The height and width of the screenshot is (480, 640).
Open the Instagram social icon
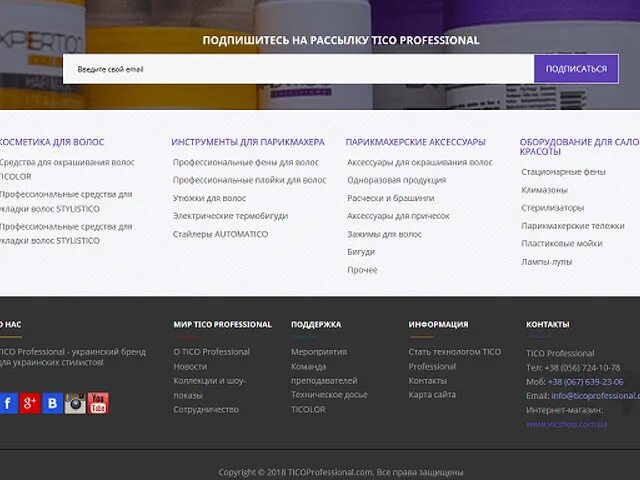tap(76, 403)
